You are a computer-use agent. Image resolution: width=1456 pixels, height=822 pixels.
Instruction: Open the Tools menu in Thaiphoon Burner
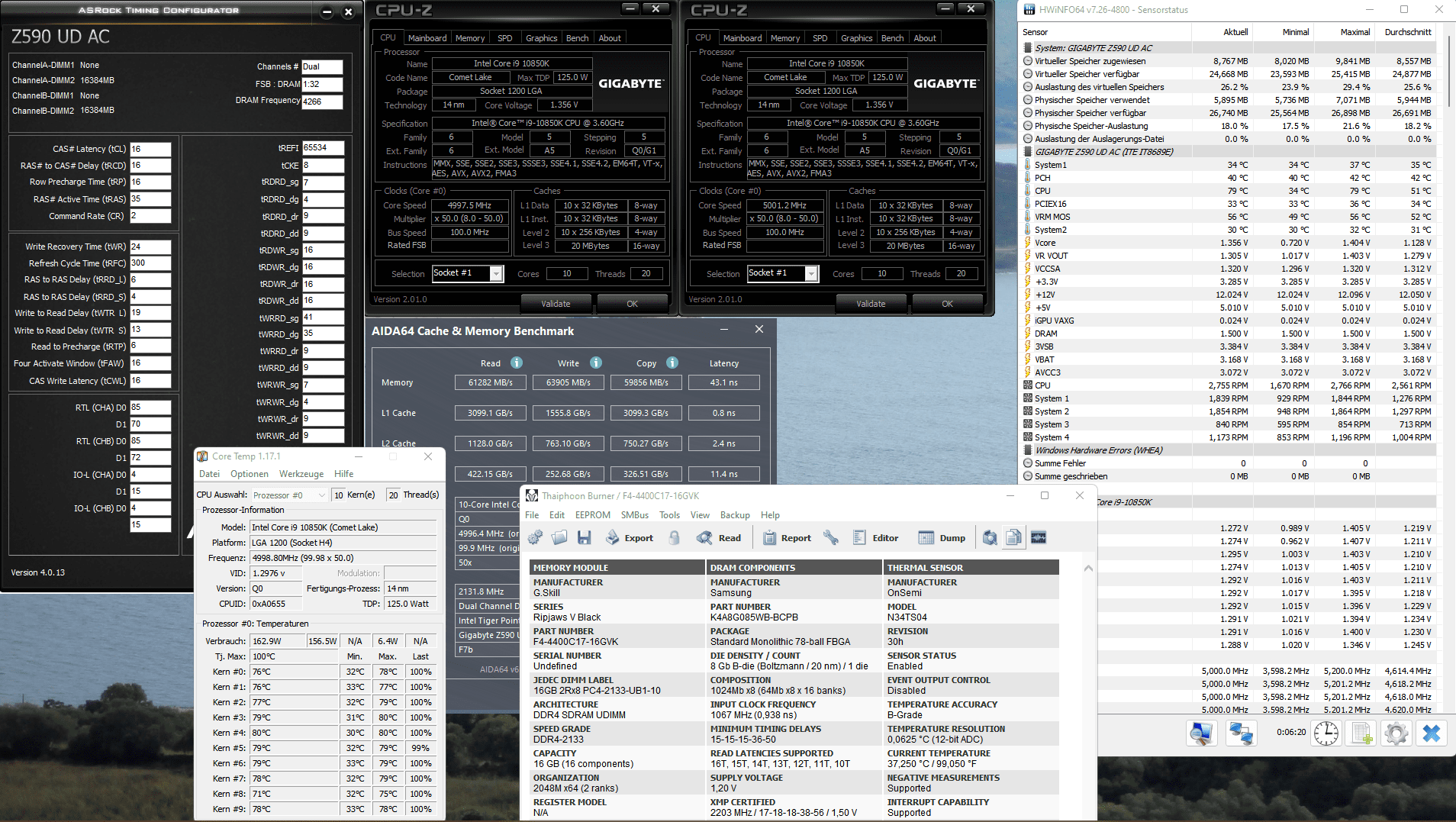669,514
